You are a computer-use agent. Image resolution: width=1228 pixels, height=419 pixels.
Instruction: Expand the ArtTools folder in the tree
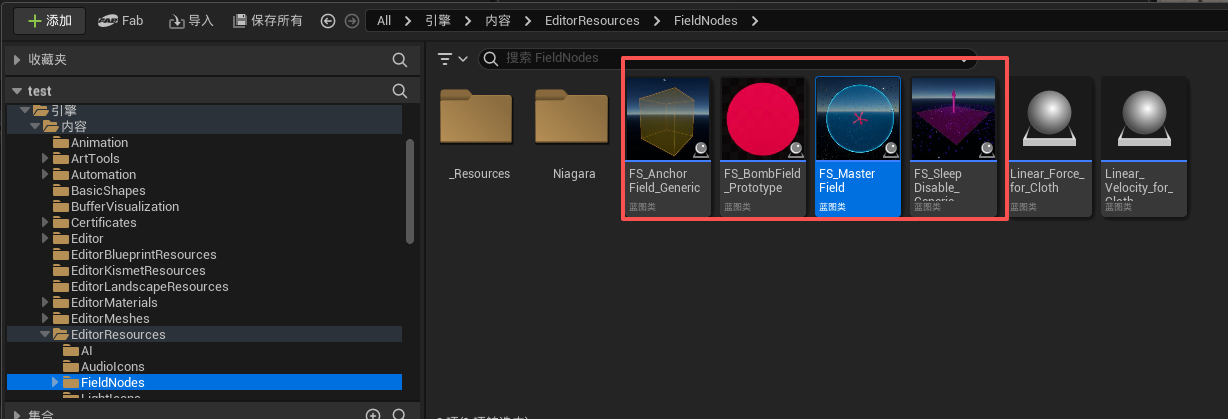click(x=46, y=159)
